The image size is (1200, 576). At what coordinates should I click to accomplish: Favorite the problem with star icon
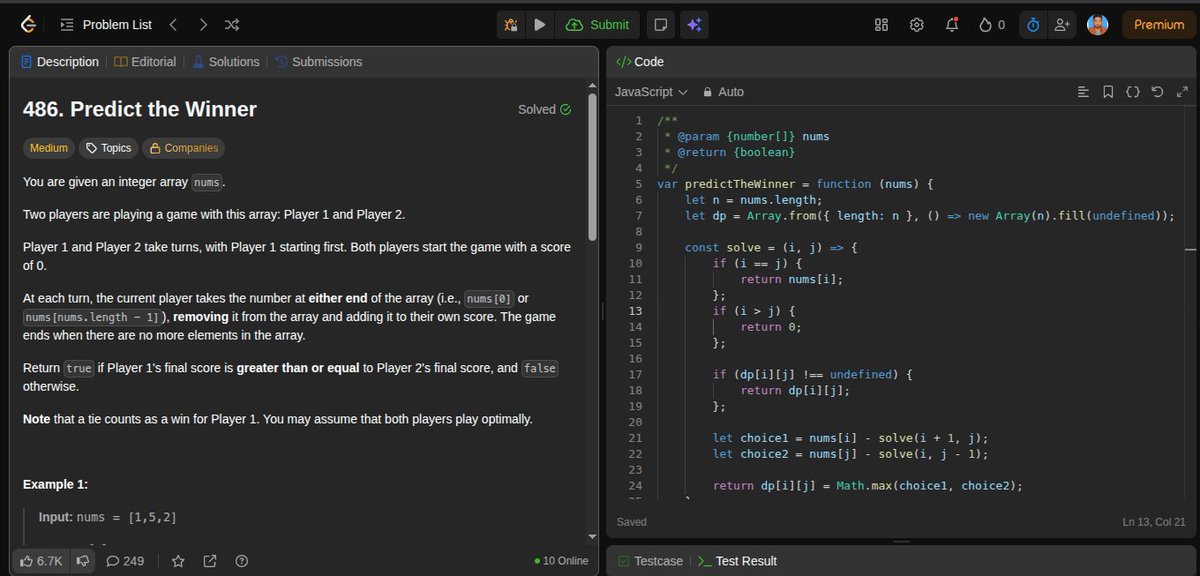point(178,561)
